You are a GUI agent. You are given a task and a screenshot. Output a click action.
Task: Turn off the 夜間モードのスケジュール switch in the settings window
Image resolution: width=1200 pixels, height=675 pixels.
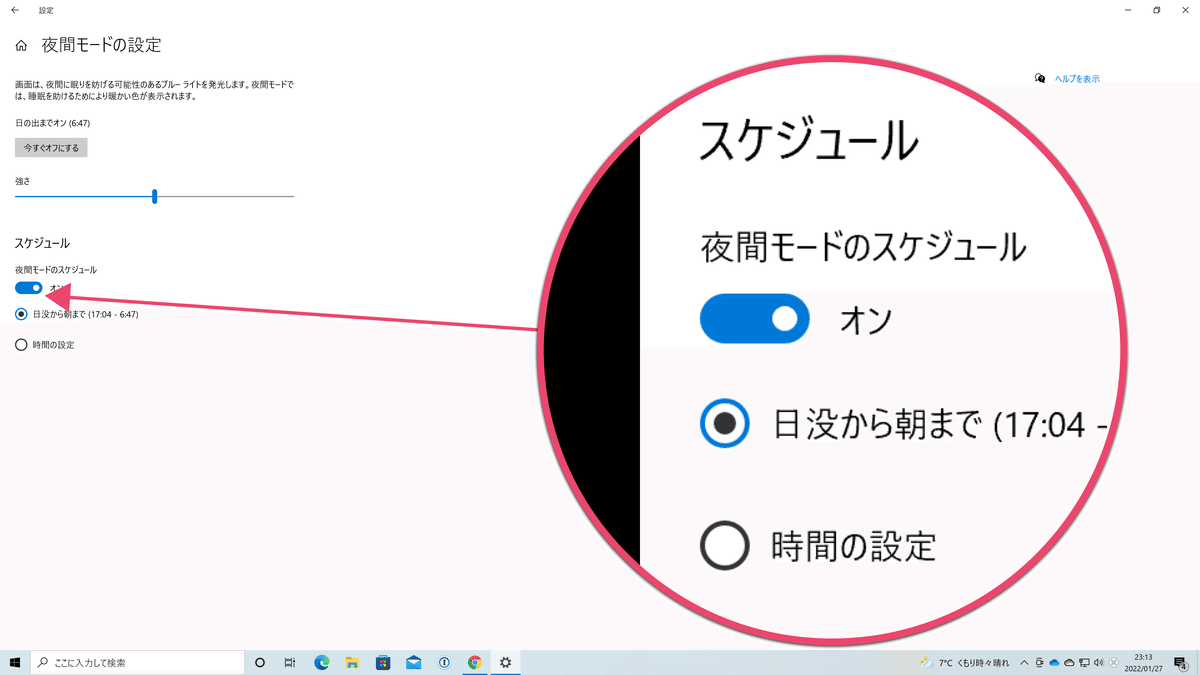point(29,288)
